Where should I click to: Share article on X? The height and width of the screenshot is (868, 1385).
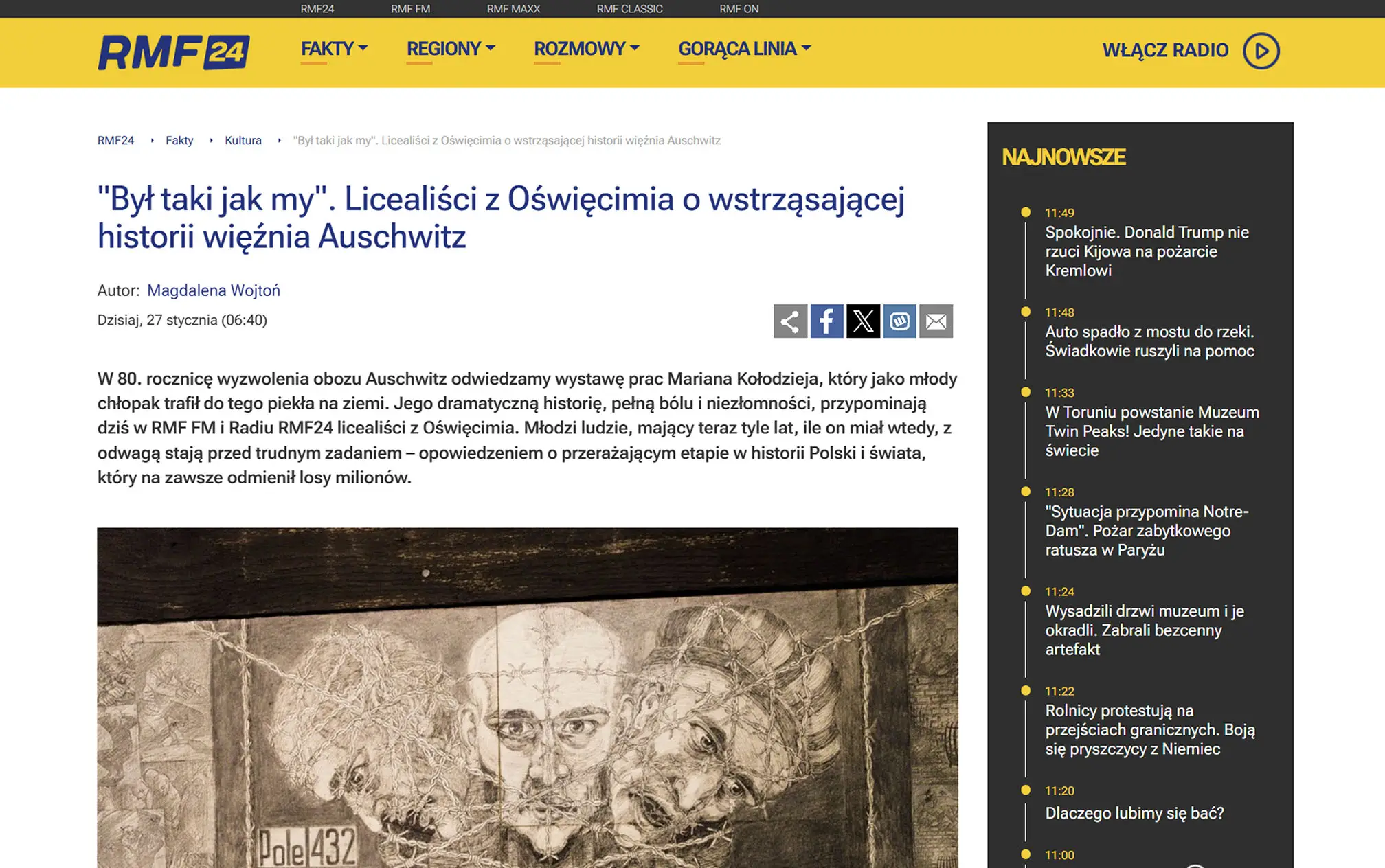coord(863,321)
